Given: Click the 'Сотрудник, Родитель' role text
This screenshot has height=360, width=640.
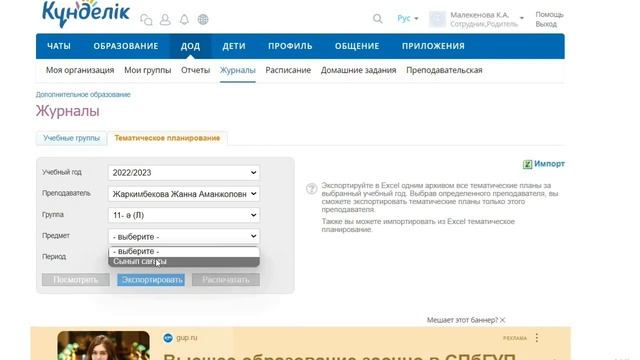Looking at the screenshot, I should (x=484, y=24).
